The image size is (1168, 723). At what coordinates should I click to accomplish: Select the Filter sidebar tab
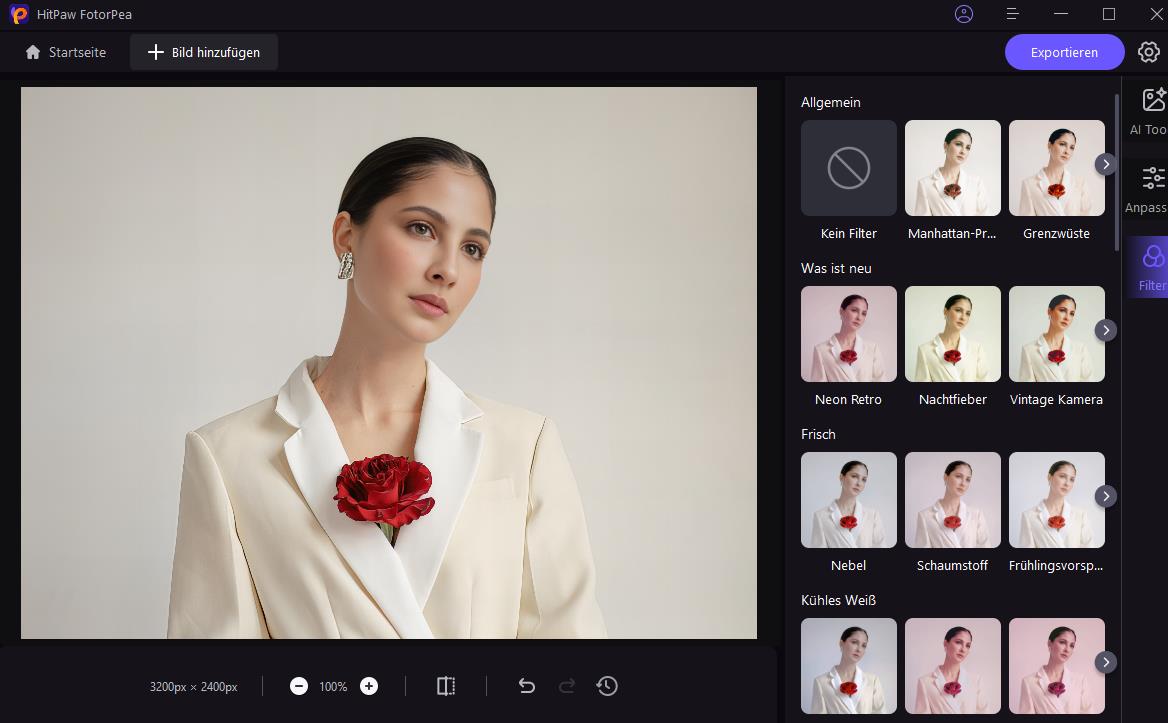pos(1148,267)
